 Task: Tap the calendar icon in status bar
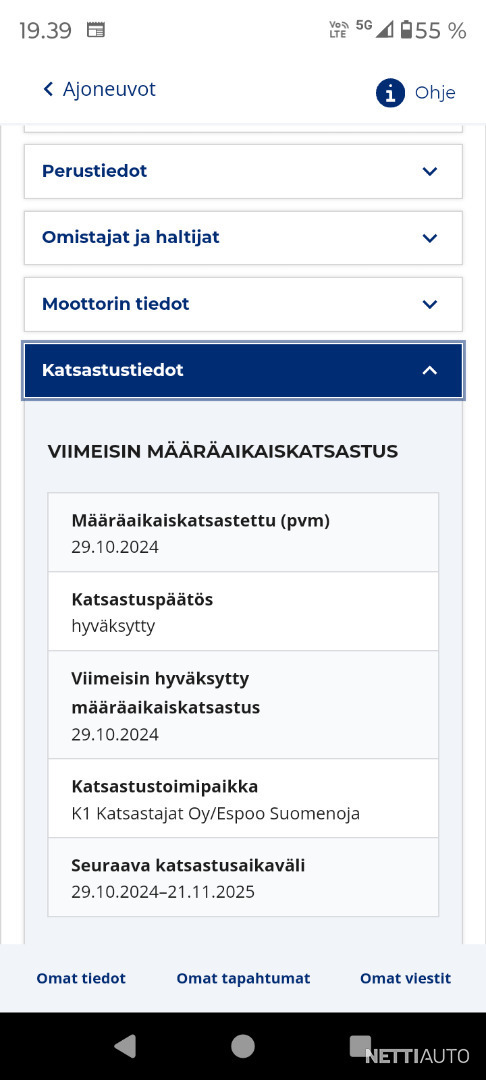pyautogui.click(x=96, y=30)
